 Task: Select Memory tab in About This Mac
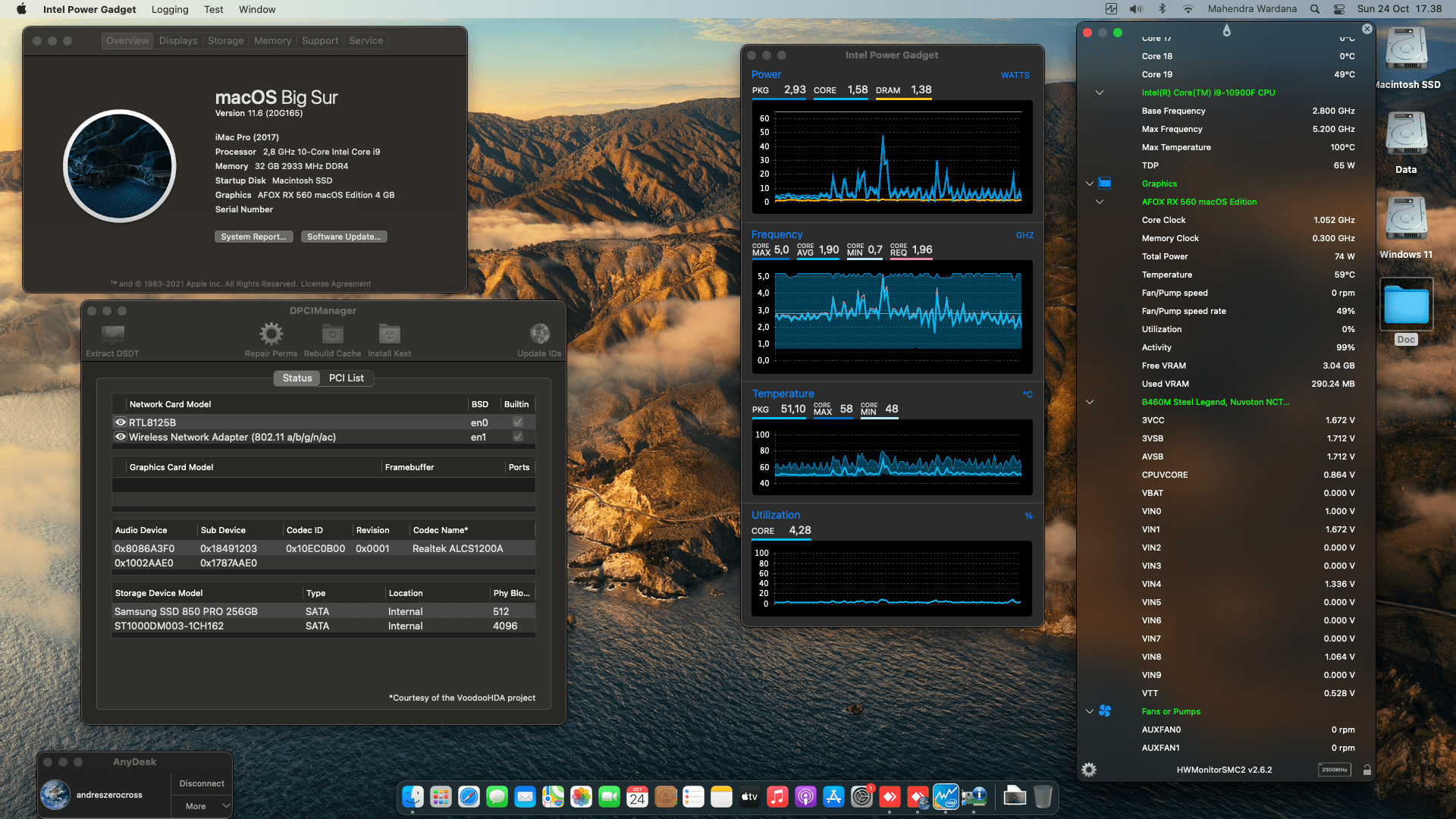[x=272, y=41]
